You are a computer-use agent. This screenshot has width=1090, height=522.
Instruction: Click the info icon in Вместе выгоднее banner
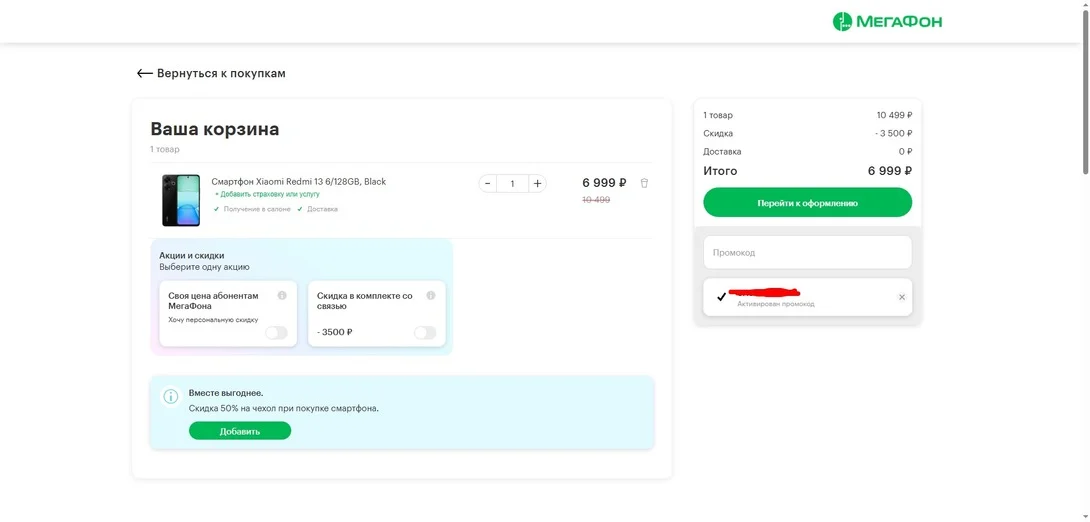point(170,396)
